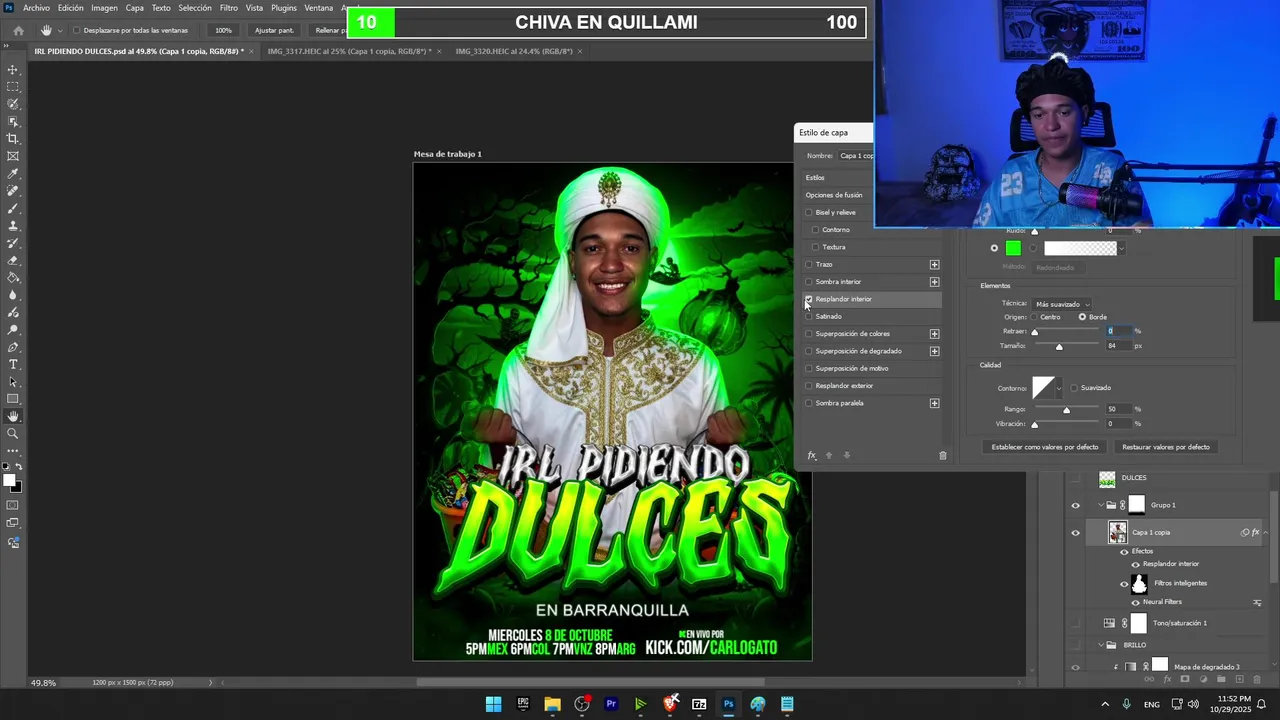The width and height of the screenshot is (1280, 720).
Task: Select the Type tool
Action: (x=13, y=364)
